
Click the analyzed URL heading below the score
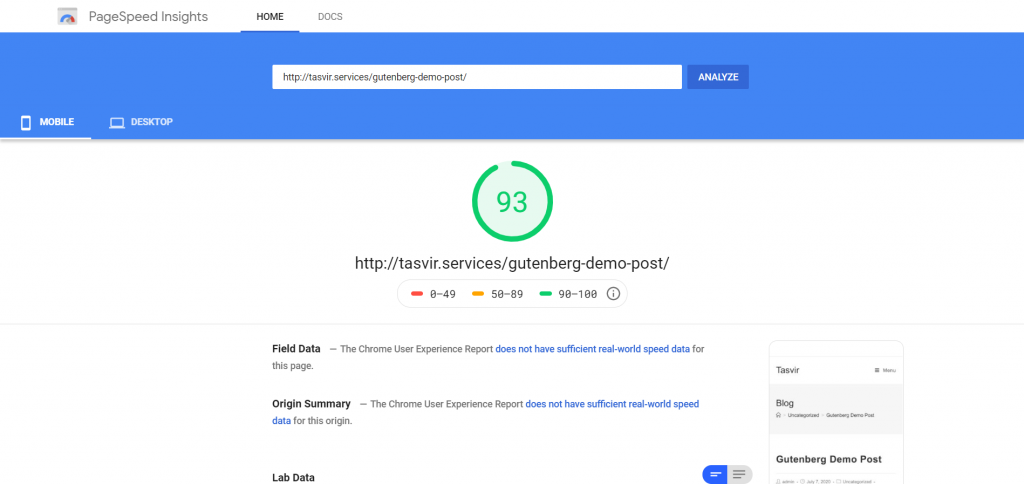coord(512,263)
